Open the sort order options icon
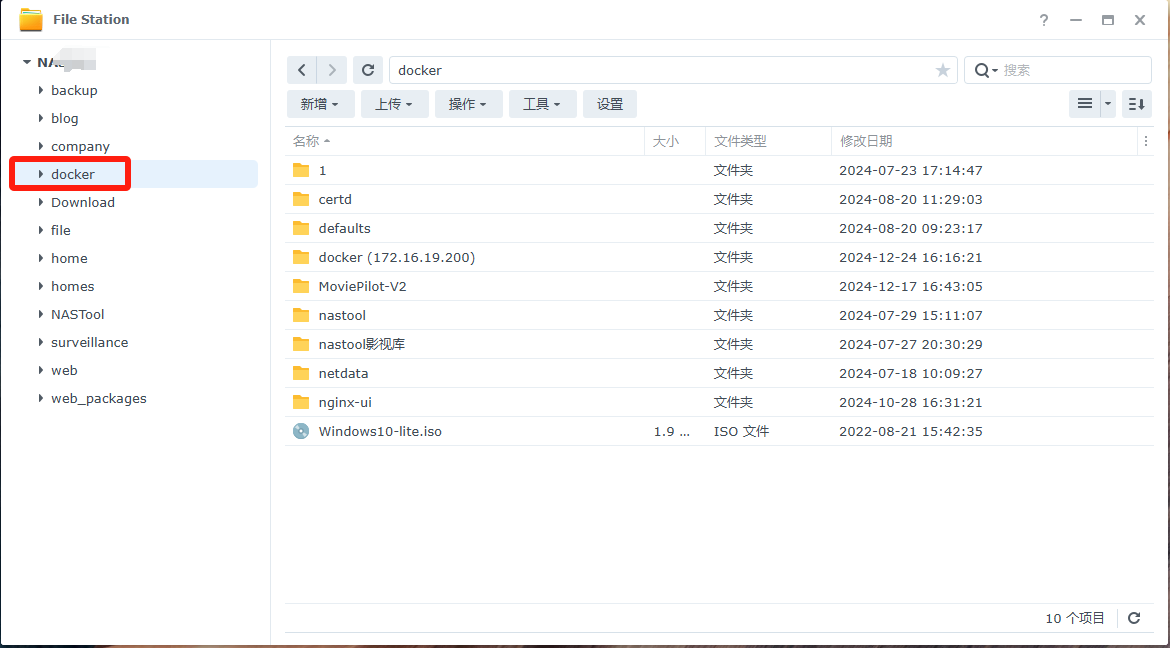Screen dimensions: 1170x648 click(1136, 104)
